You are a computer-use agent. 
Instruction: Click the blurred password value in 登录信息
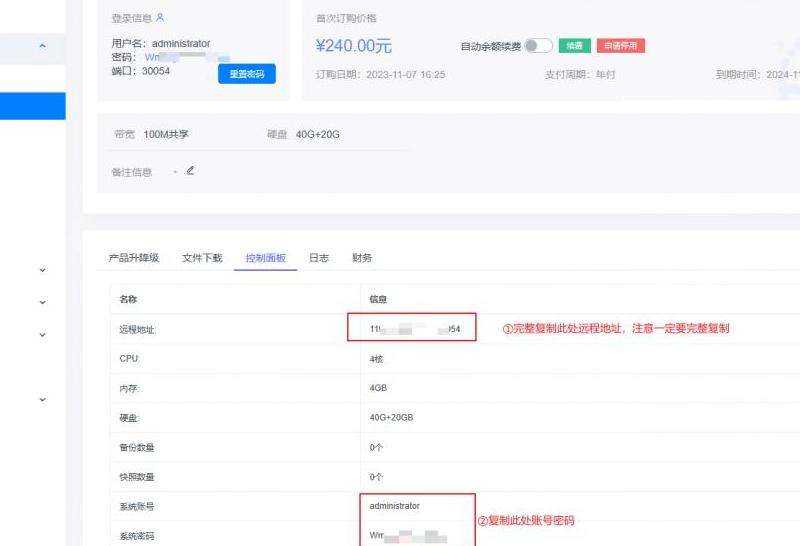point(188,57)
